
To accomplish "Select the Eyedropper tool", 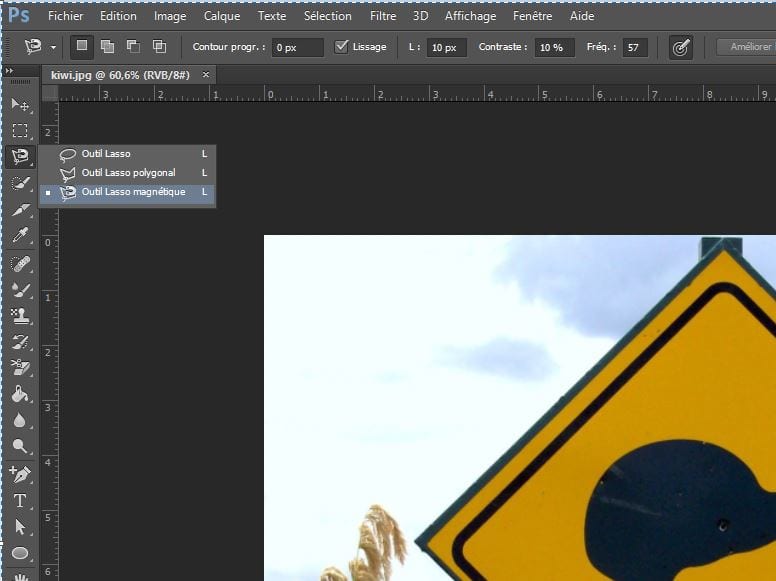I will point(20,236).
